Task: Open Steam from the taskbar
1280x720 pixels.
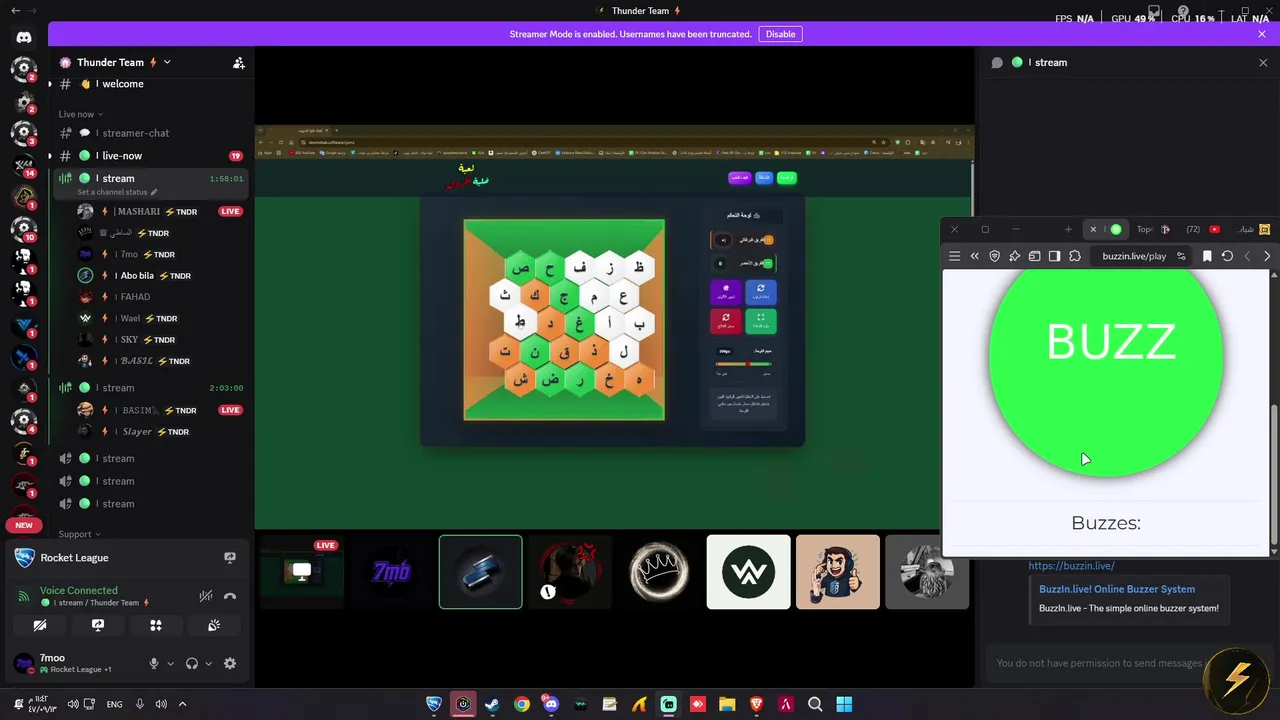Action: [x=492, y=704]
